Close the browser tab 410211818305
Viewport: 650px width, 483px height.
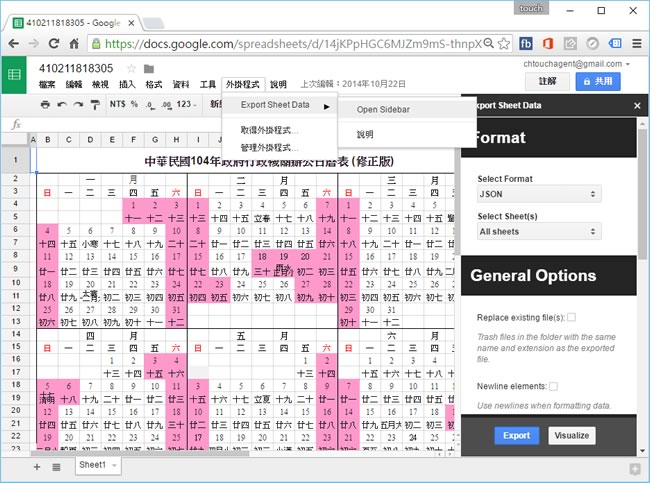point(131,23)
